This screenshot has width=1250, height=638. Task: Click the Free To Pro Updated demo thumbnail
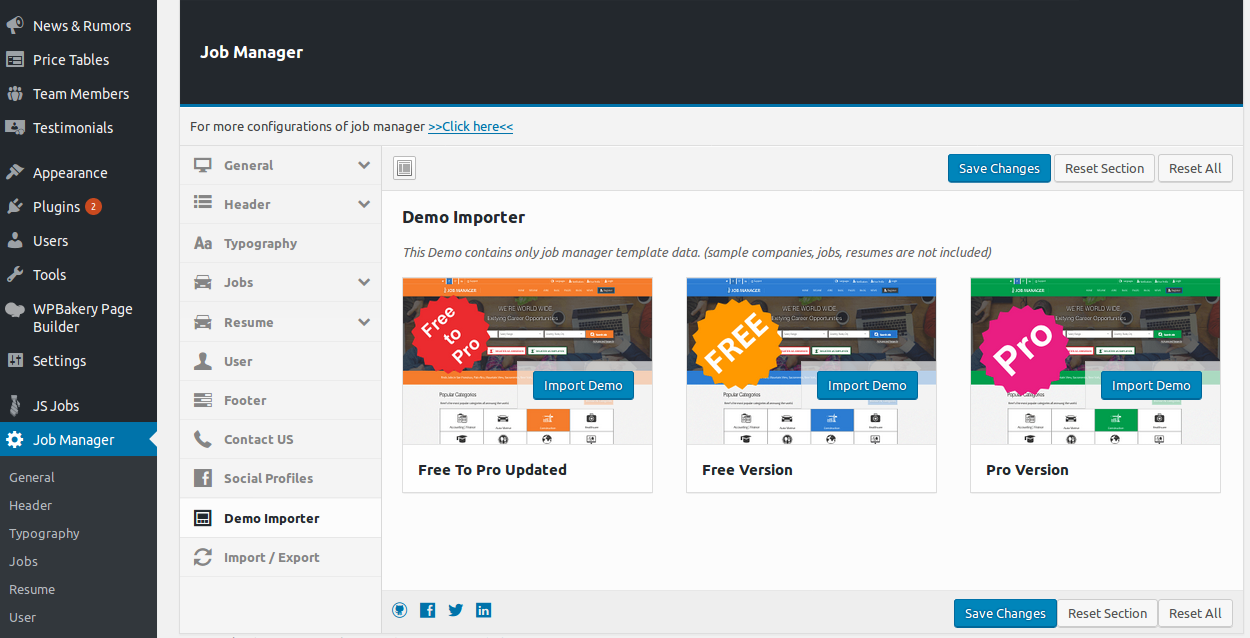(527, 361)
